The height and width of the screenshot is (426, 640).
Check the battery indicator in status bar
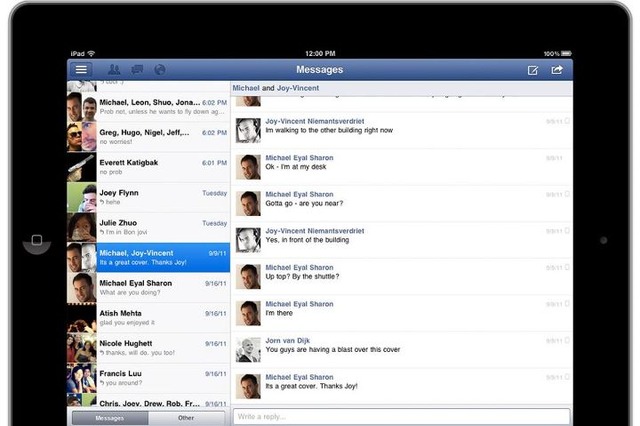pos(566,53)
